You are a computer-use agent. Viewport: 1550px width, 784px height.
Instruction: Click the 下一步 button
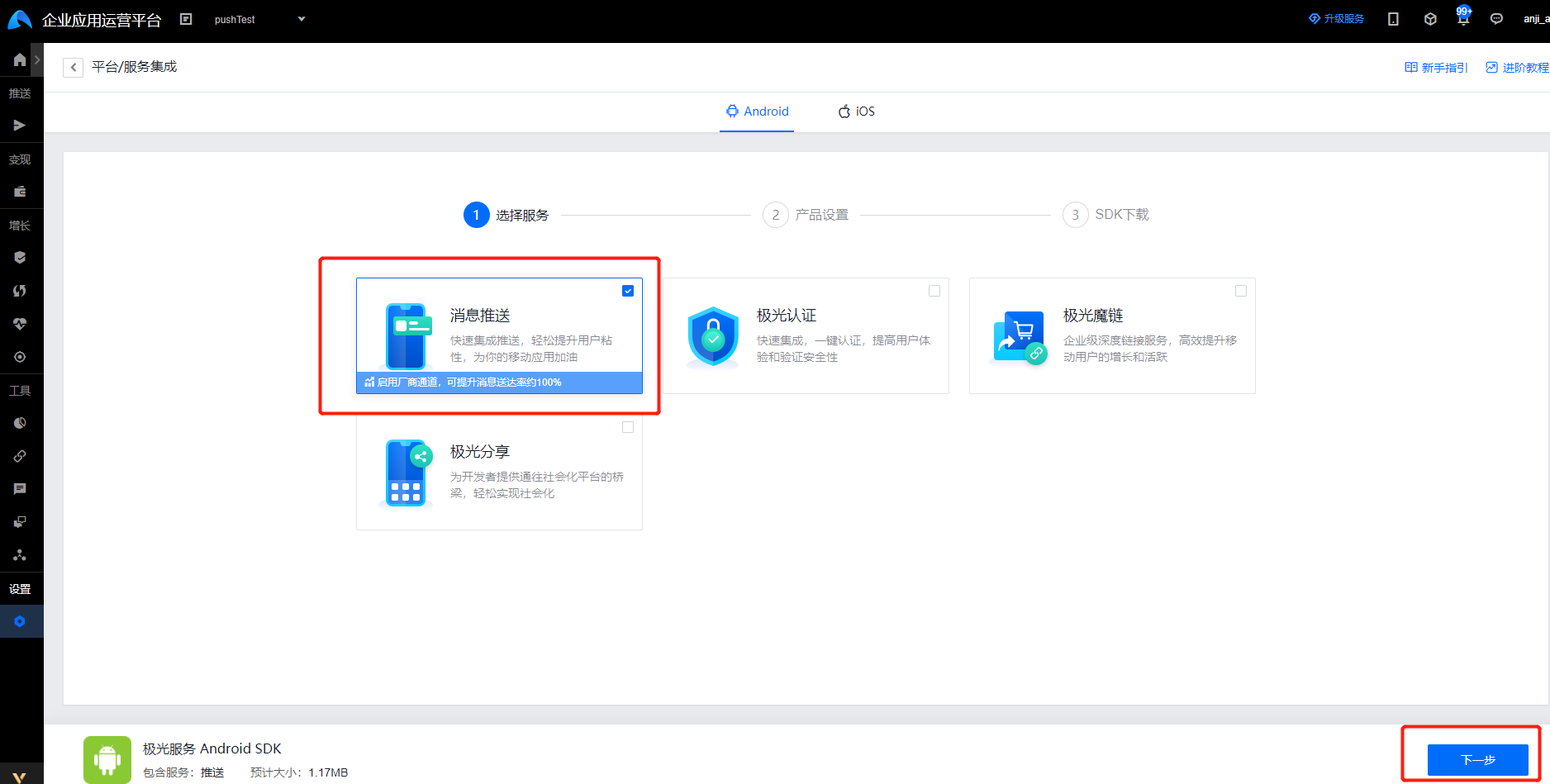coord(1477,759)
